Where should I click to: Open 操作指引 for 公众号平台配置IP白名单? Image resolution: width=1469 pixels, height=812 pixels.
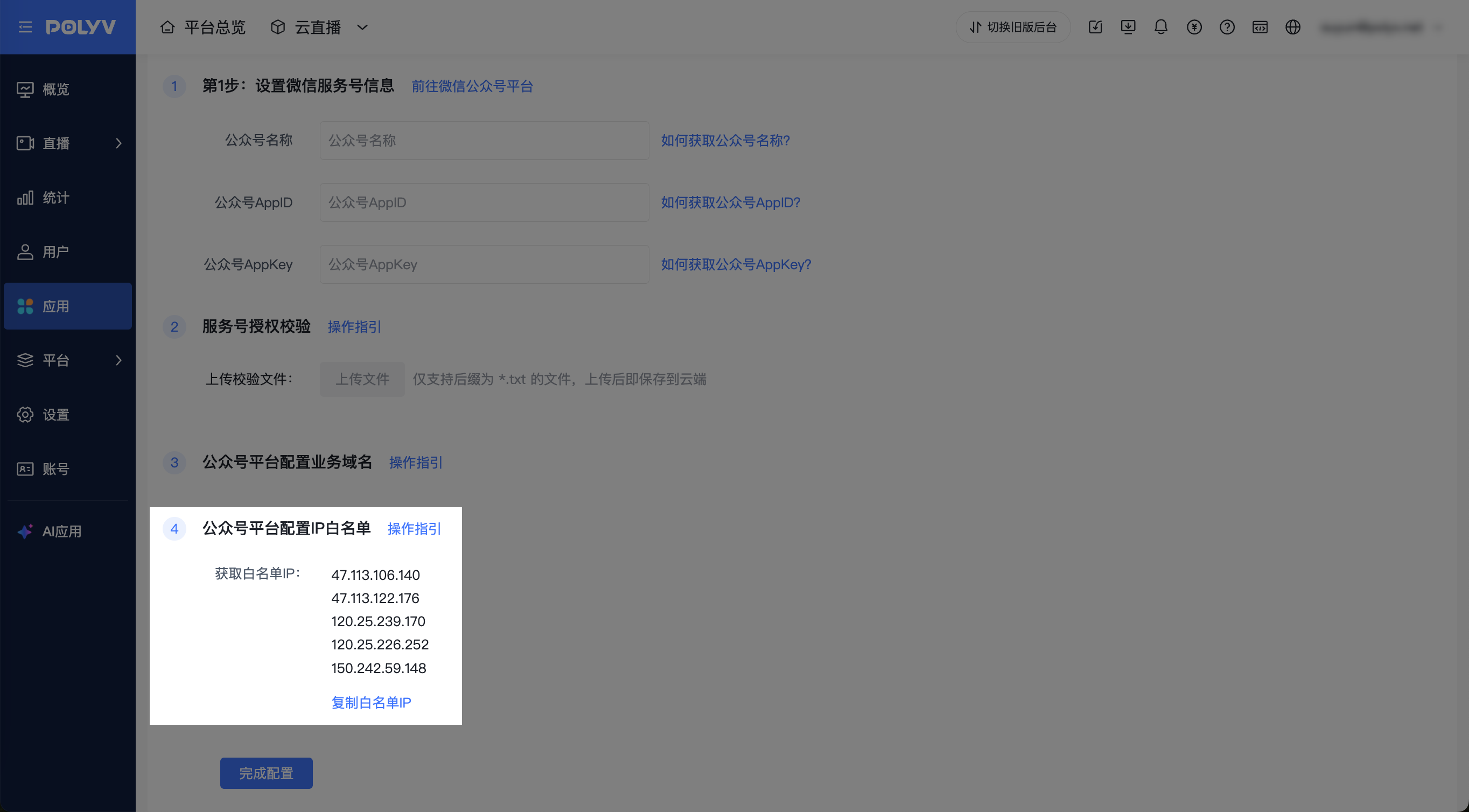pos(415,529)
